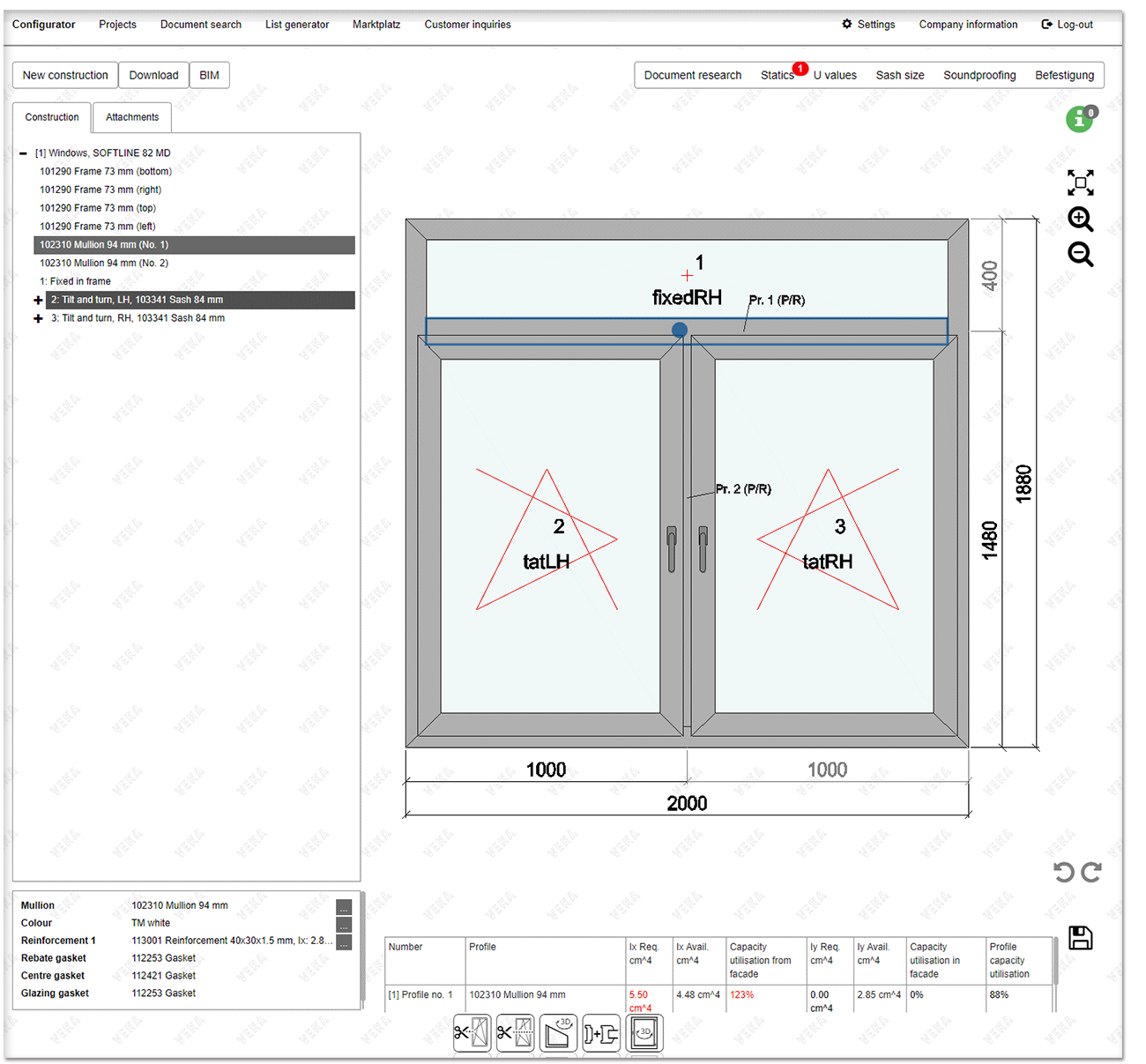Open Document research

click(693, 76)
